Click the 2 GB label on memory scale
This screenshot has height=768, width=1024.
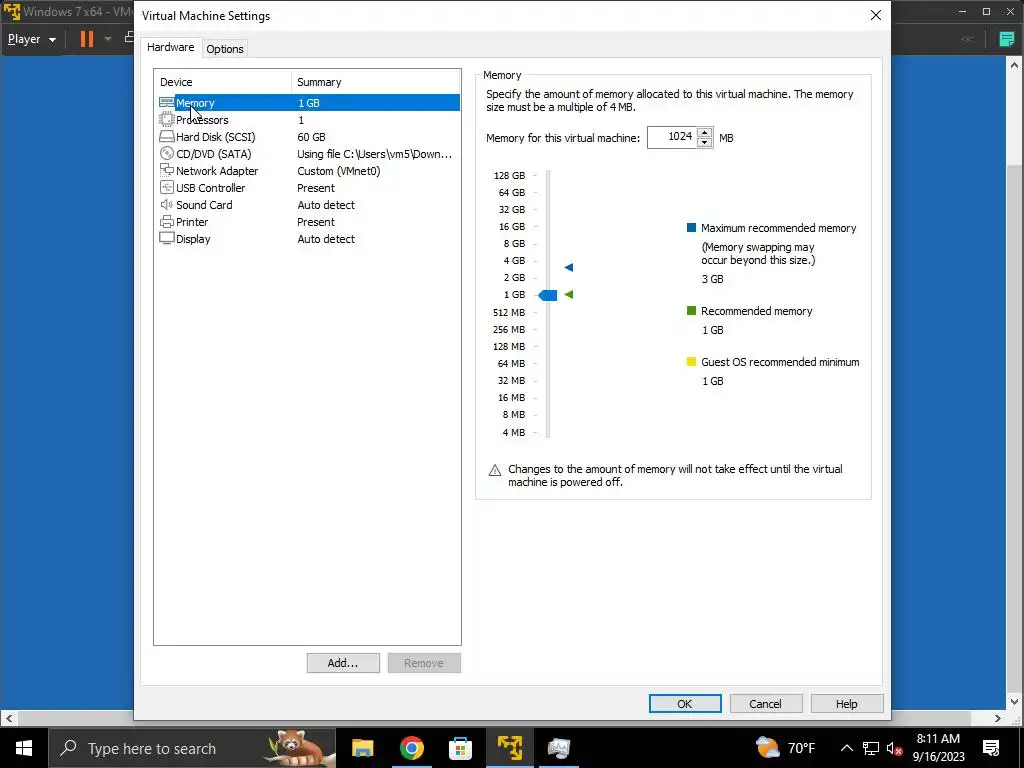[514, 277]
